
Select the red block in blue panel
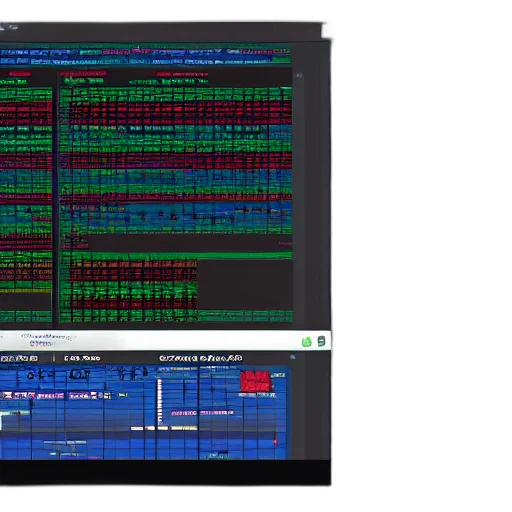pos(256,381)
